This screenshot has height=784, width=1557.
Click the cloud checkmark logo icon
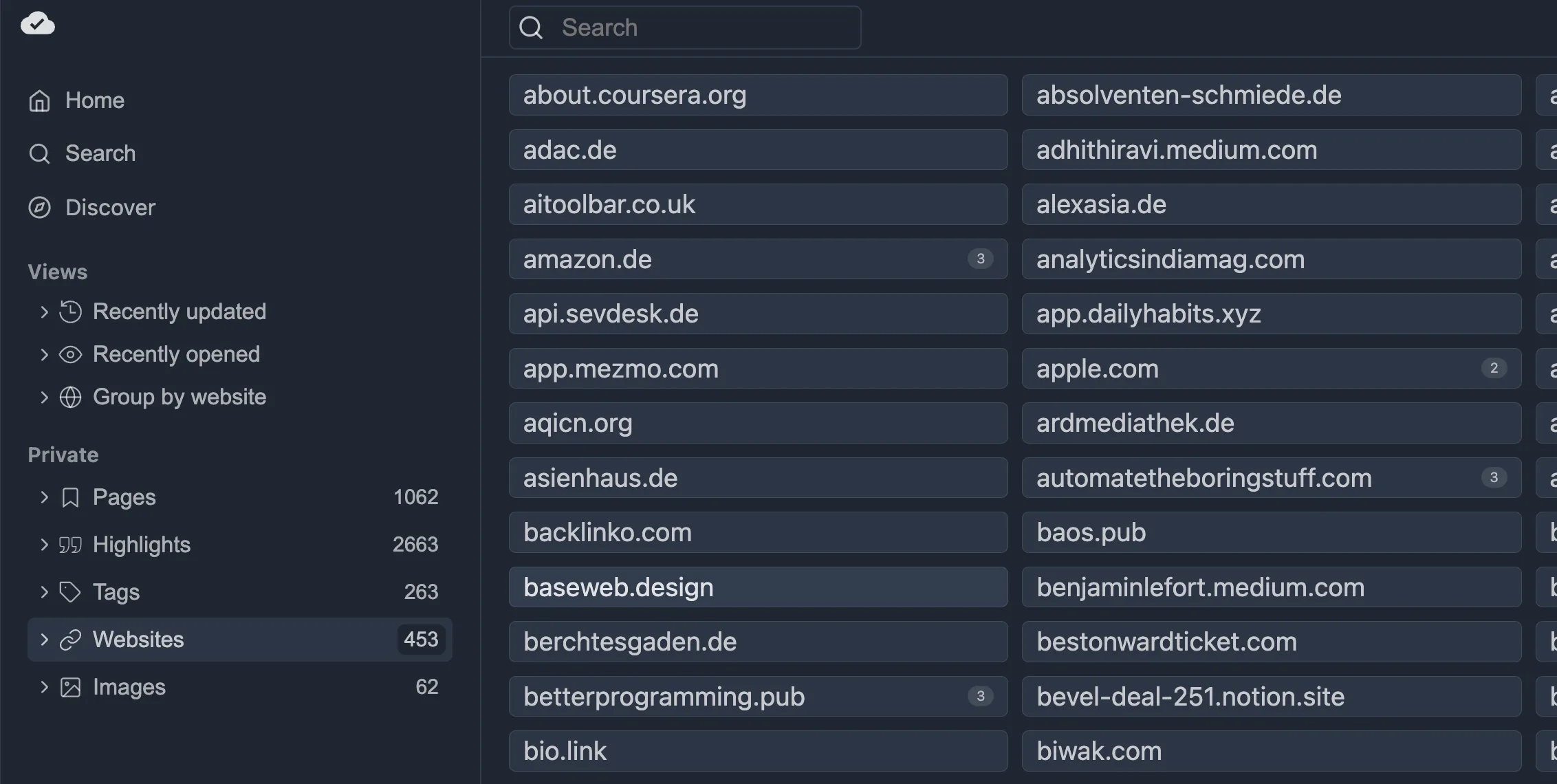[38, 23]
